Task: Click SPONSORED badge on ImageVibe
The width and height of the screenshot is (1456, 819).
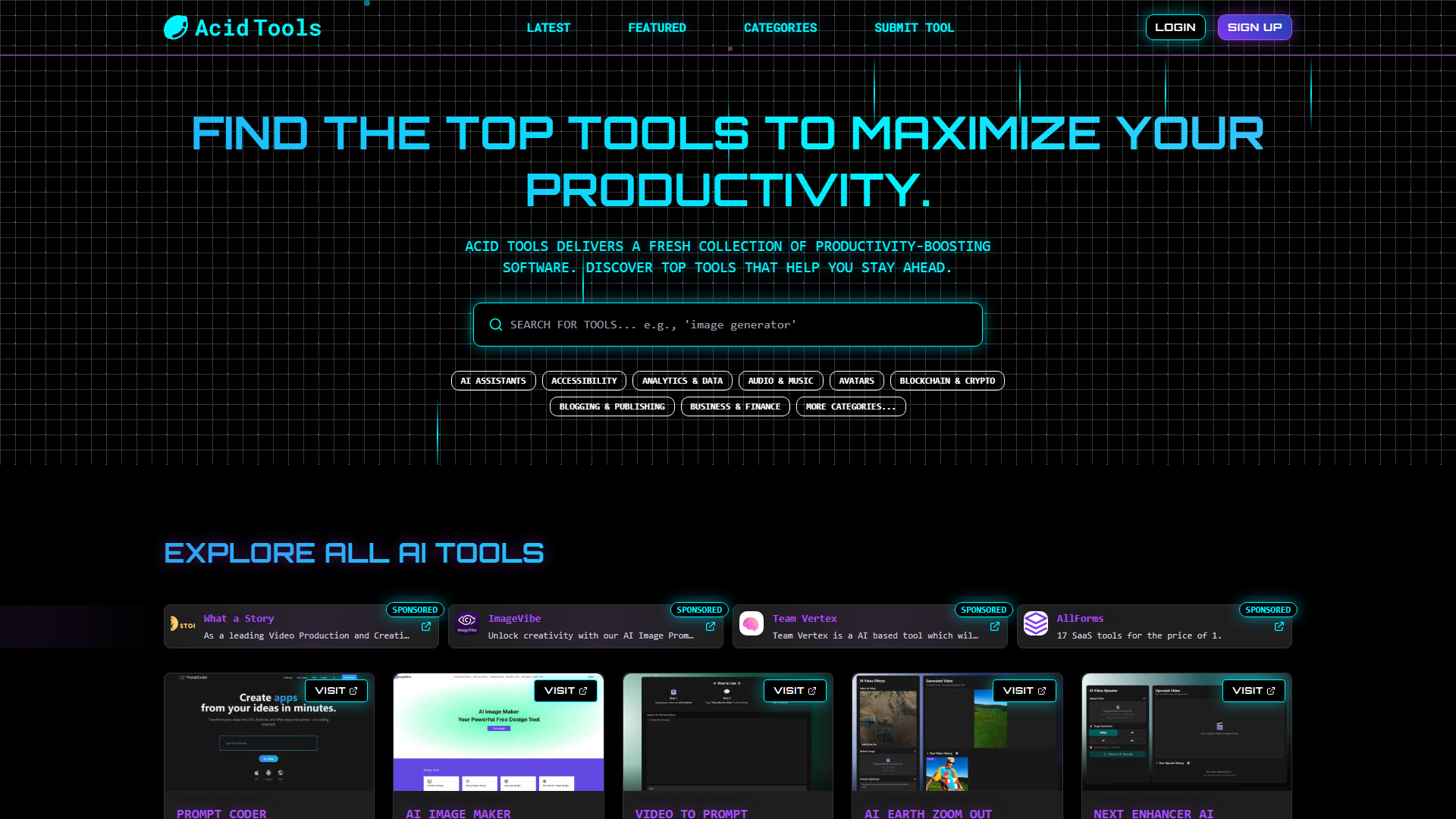Action: 699,610
